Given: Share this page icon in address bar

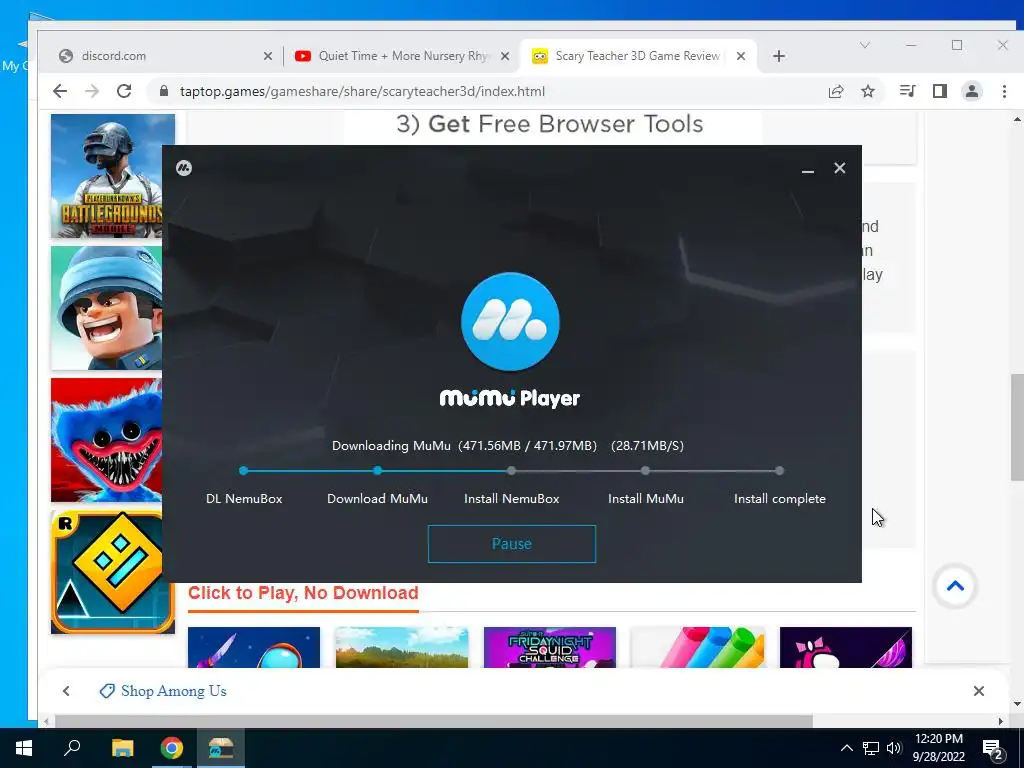Looking at the screenshot, I should click(836, 91).
